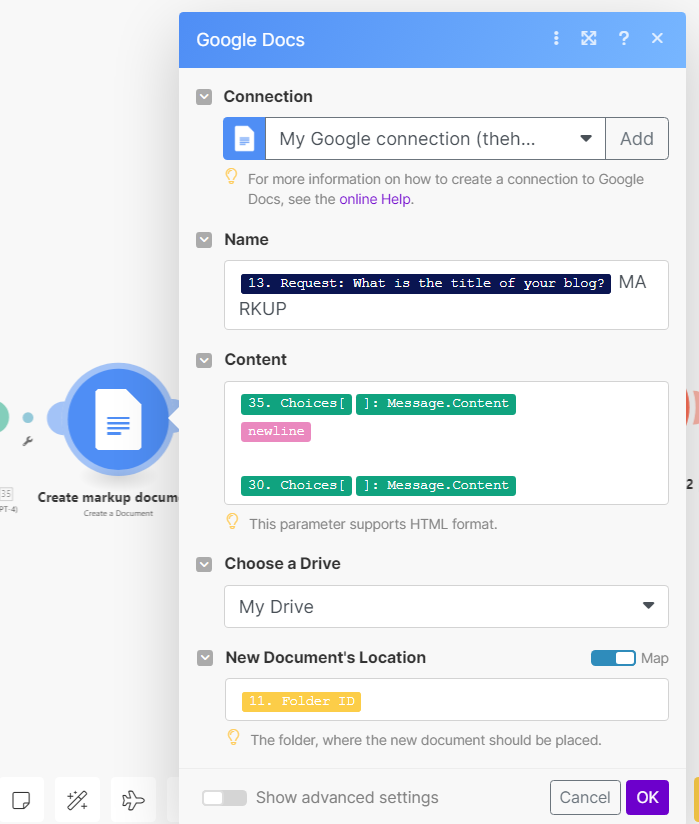Click the magic wand auto-align icon
Screen dimensions: 699x824
(x=77, y=800)
